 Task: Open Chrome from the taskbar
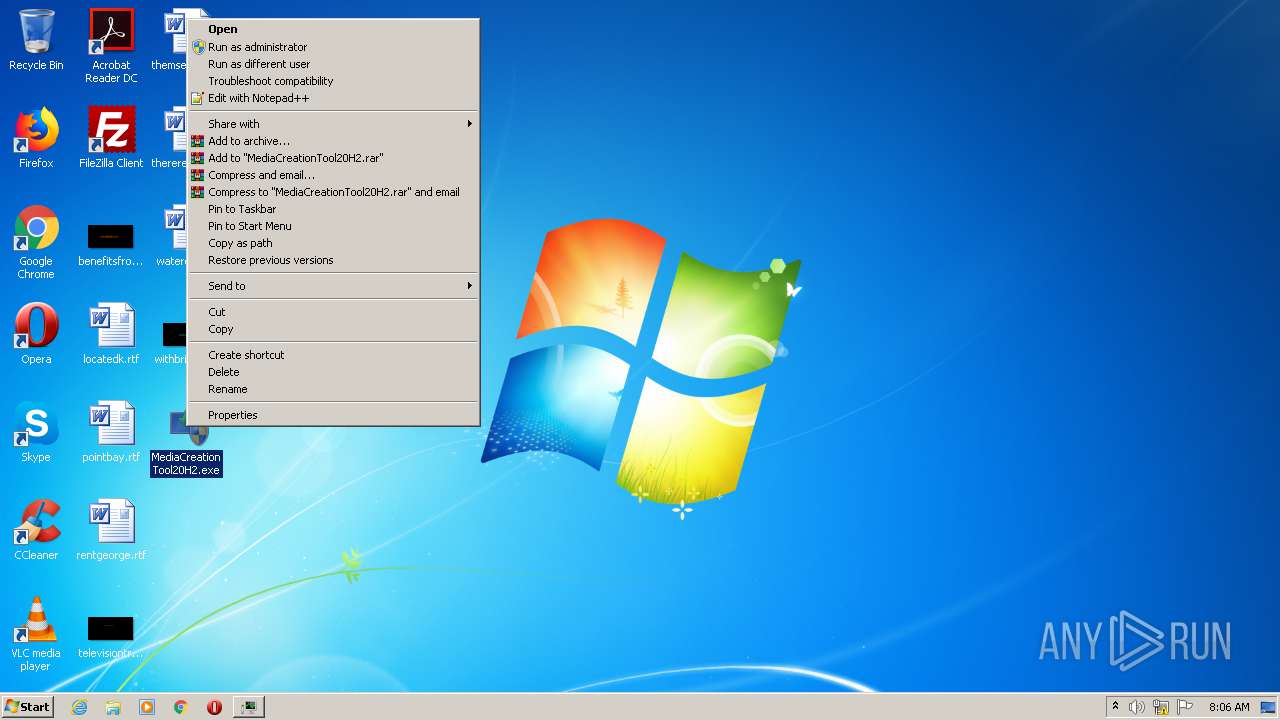click(181, 707)
